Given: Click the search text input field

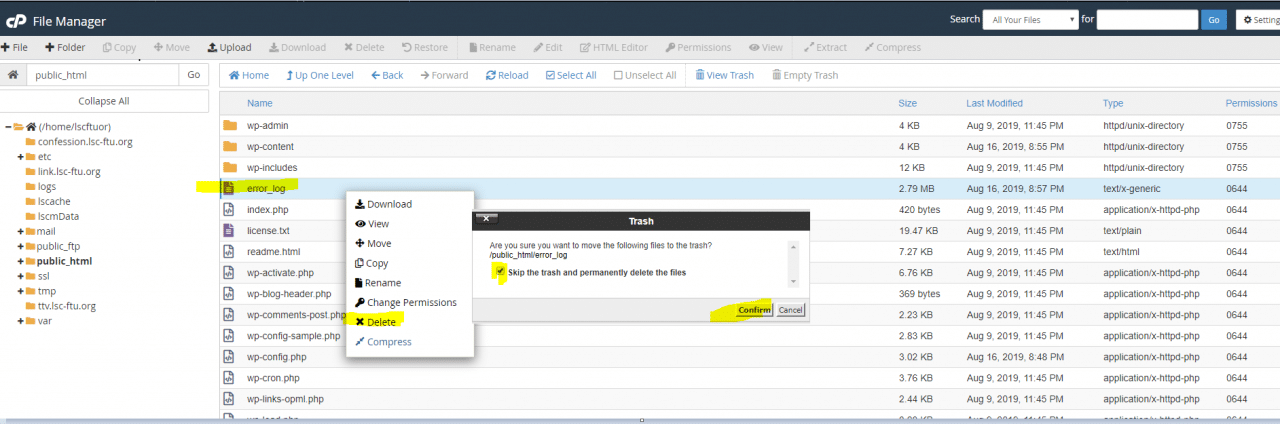Looking at the screenshot, I should coord(1146,19).
